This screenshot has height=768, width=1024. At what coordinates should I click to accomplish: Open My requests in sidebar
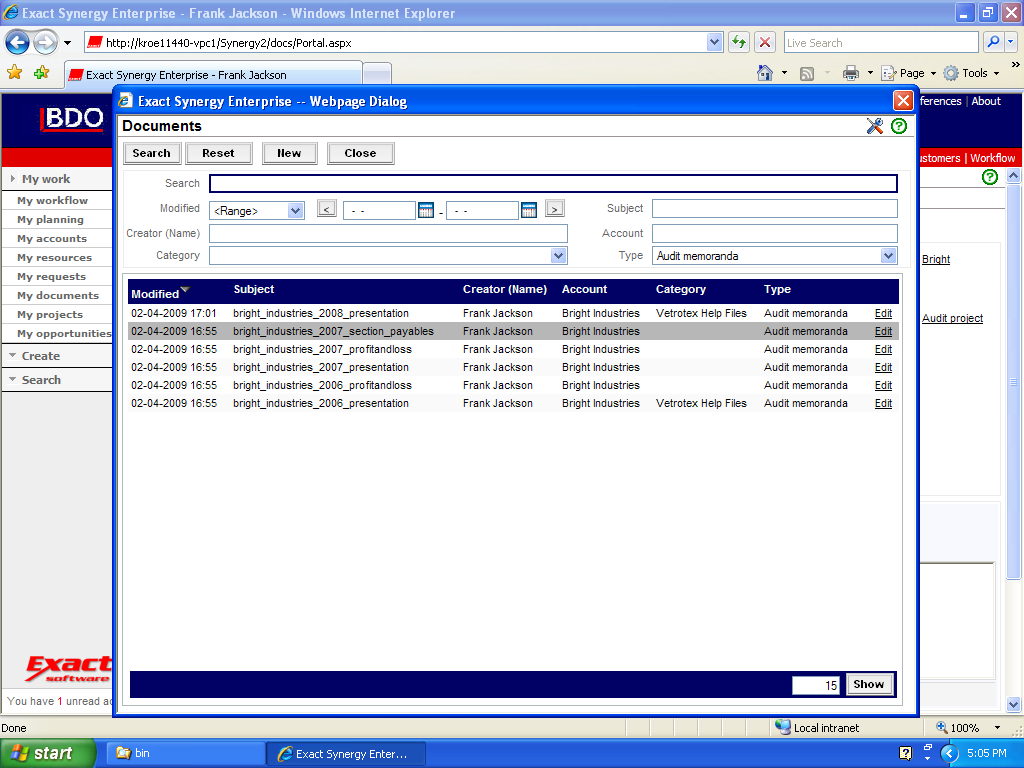point(52,276)
